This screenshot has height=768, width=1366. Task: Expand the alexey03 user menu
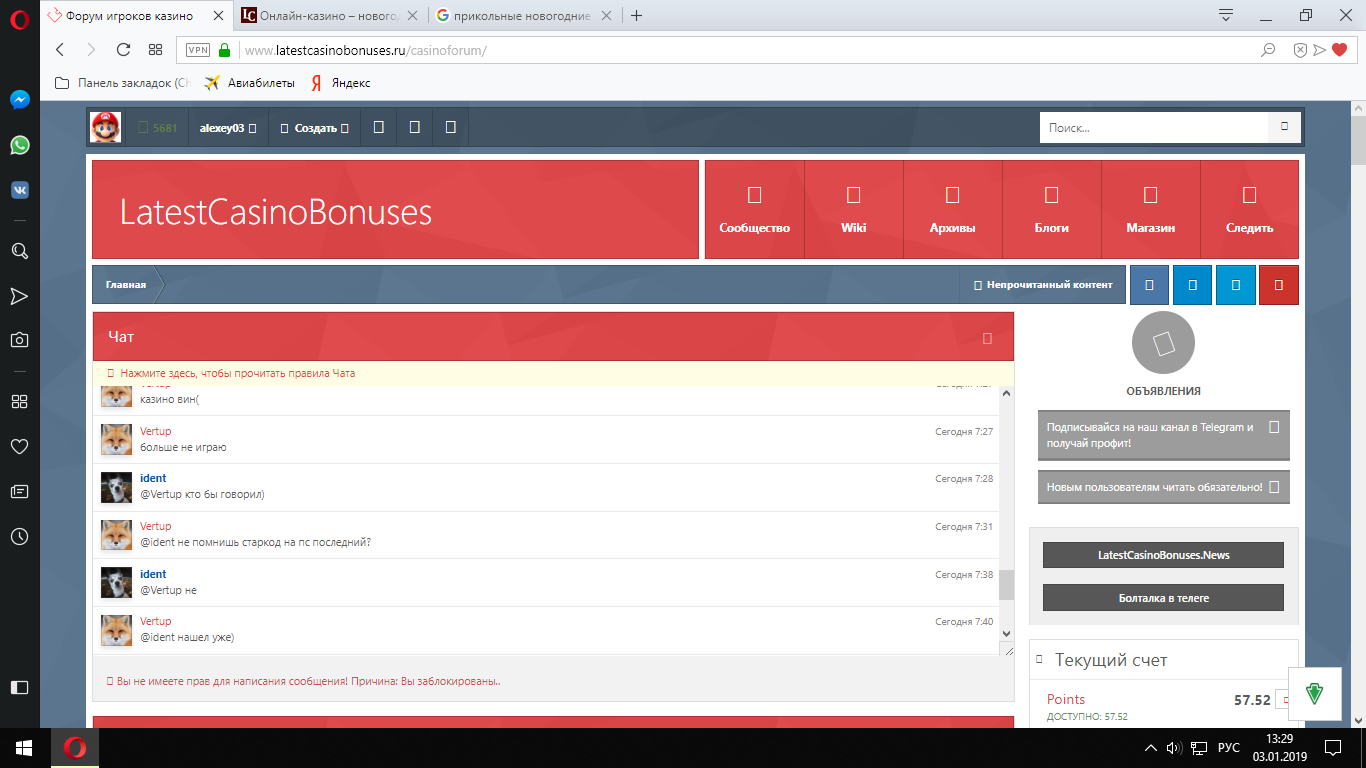228,128
